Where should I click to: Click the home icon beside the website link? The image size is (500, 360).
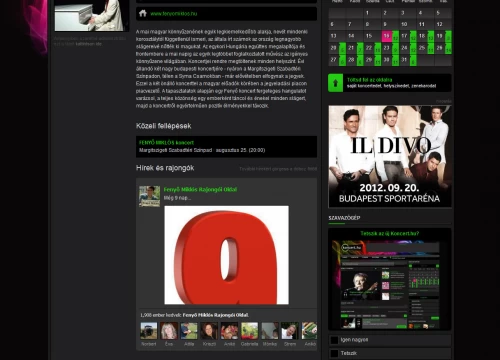click(143, 13)
